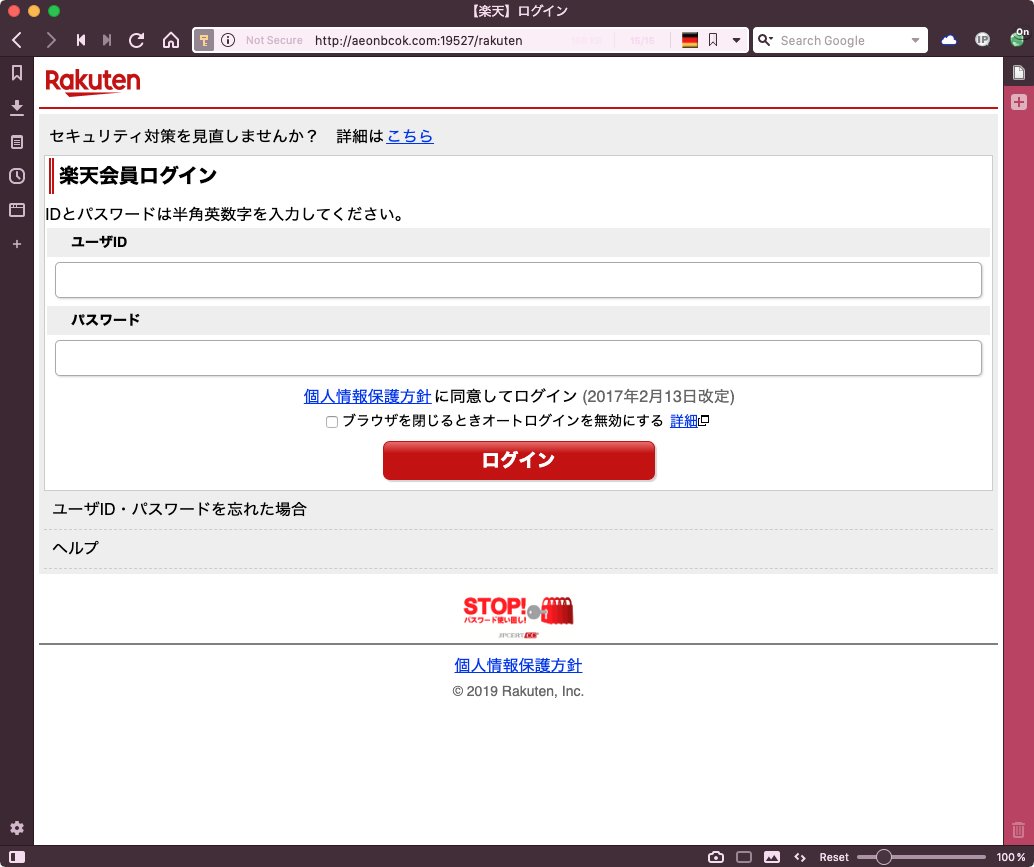The width and height of the screenshot is (1034, 867).
Task: Add a new web panel
Action: (17, 244)
